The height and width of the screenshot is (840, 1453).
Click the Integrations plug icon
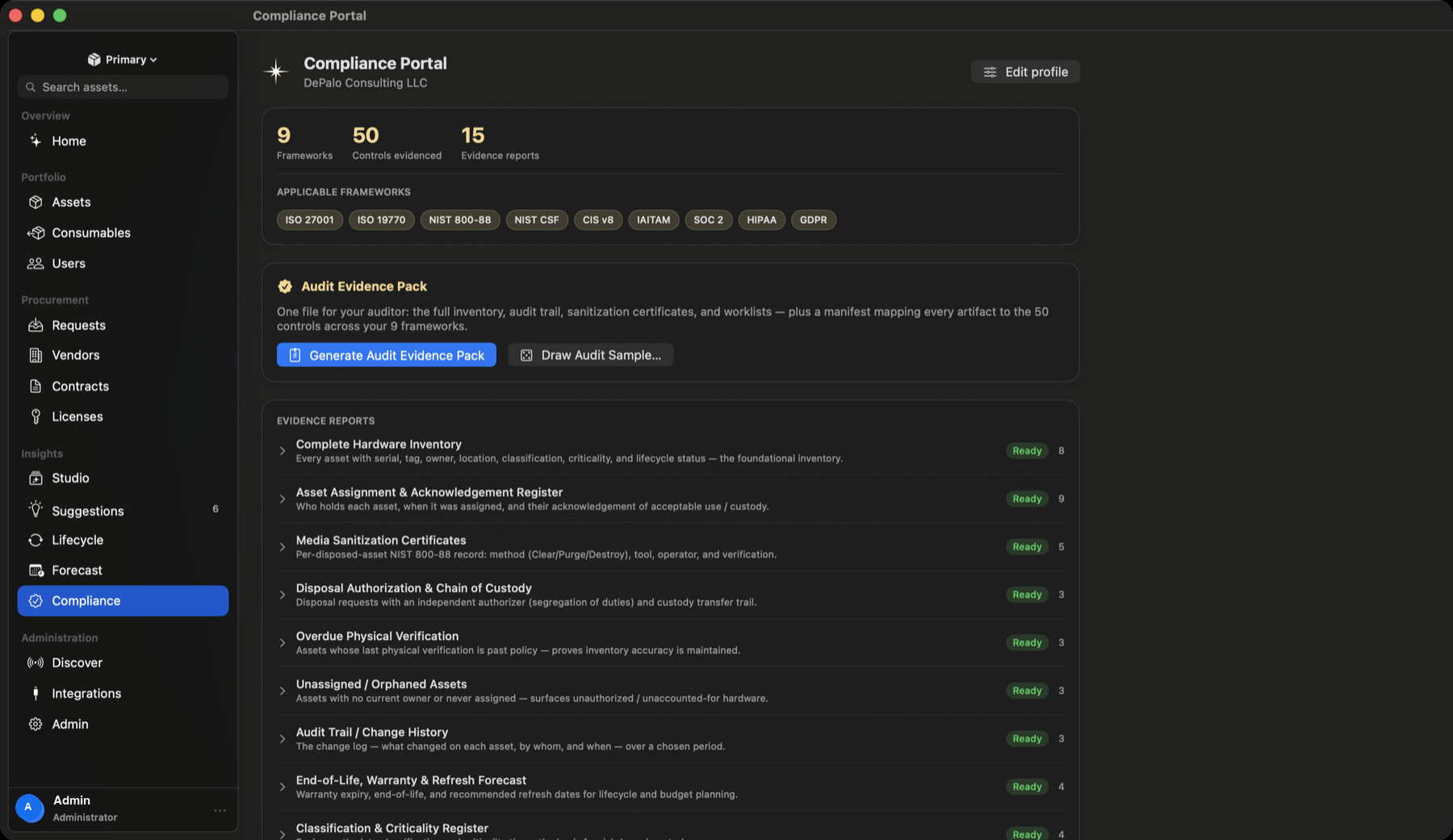[x=36, y=693]
